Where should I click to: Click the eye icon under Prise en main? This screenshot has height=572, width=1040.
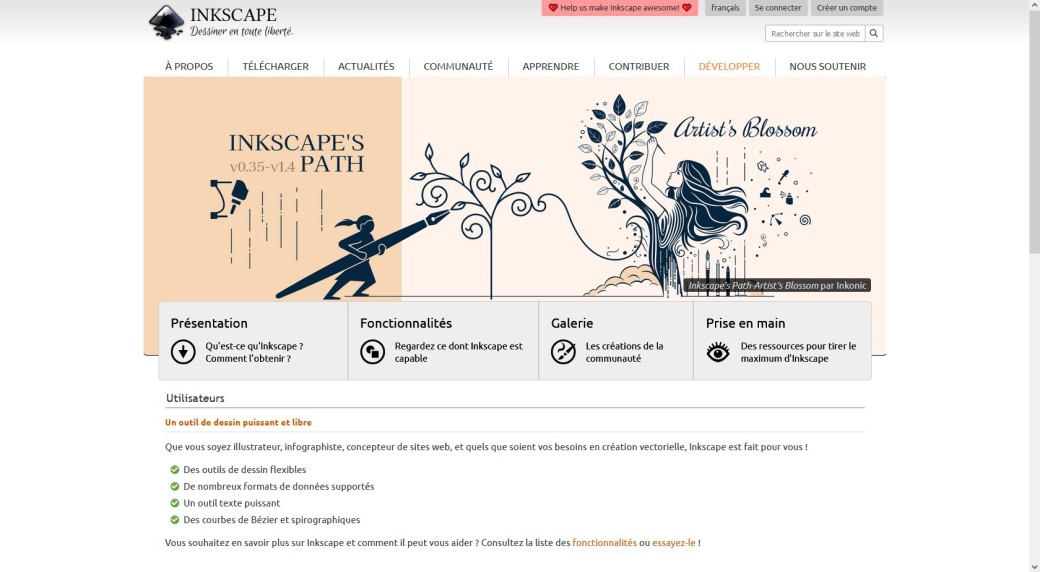(718, 352)
